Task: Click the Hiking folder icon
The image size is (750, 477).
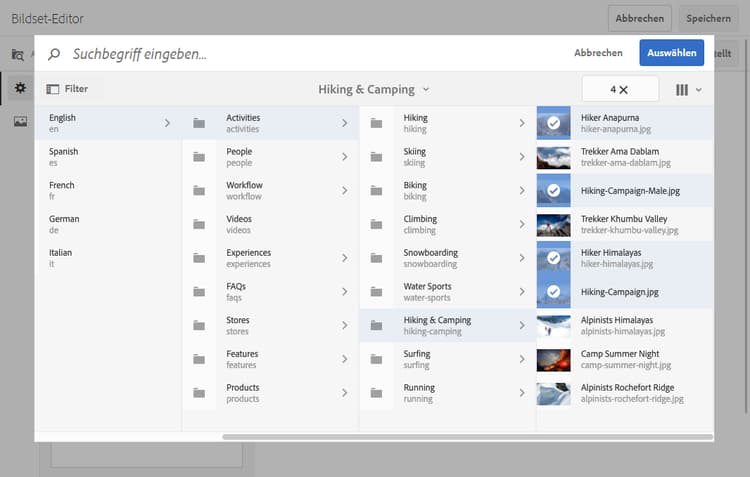Action: tap(376, 123)
